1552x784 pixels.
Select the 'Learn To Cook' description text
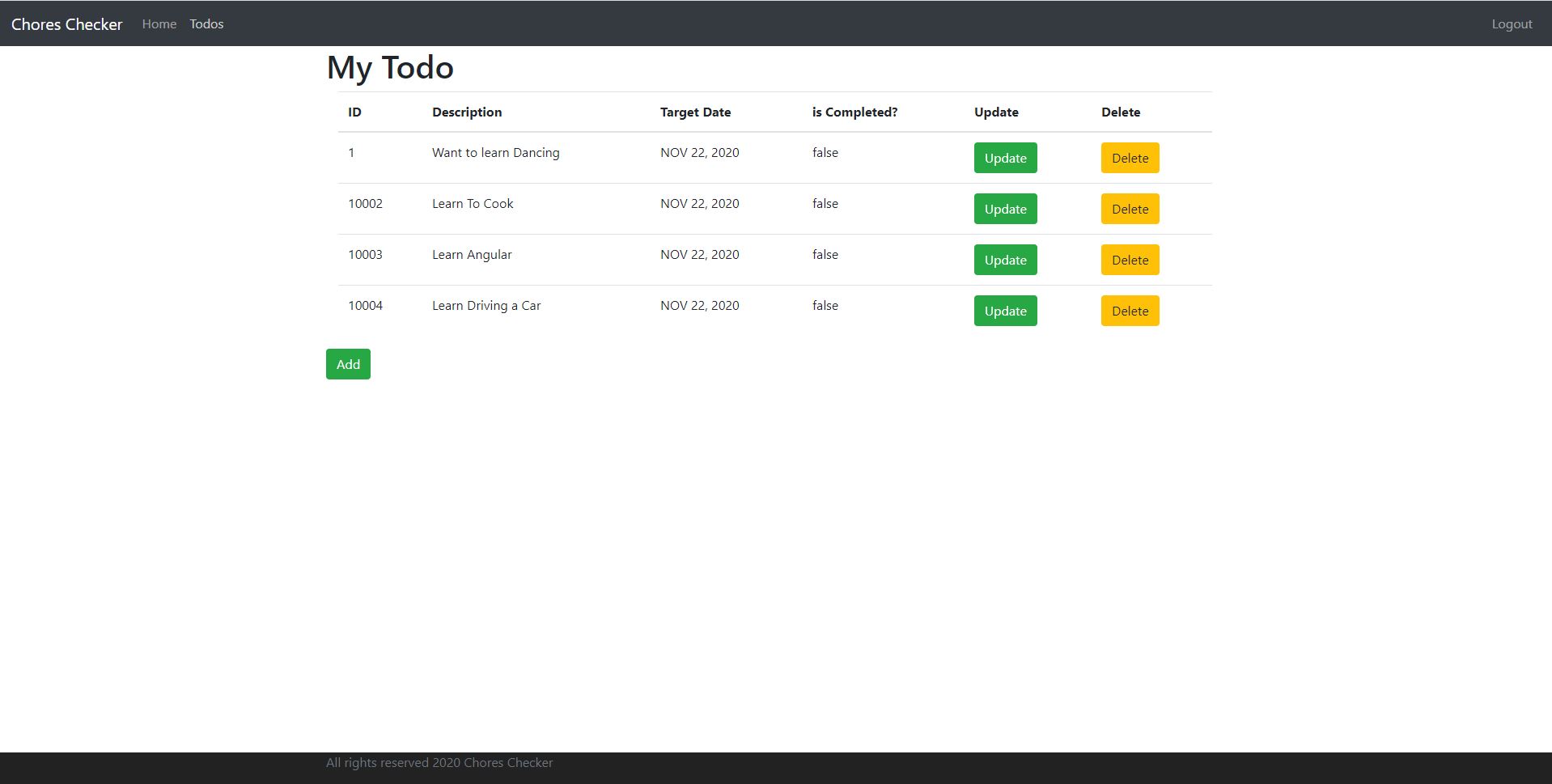pyautogui.click(x=473, y=204)
